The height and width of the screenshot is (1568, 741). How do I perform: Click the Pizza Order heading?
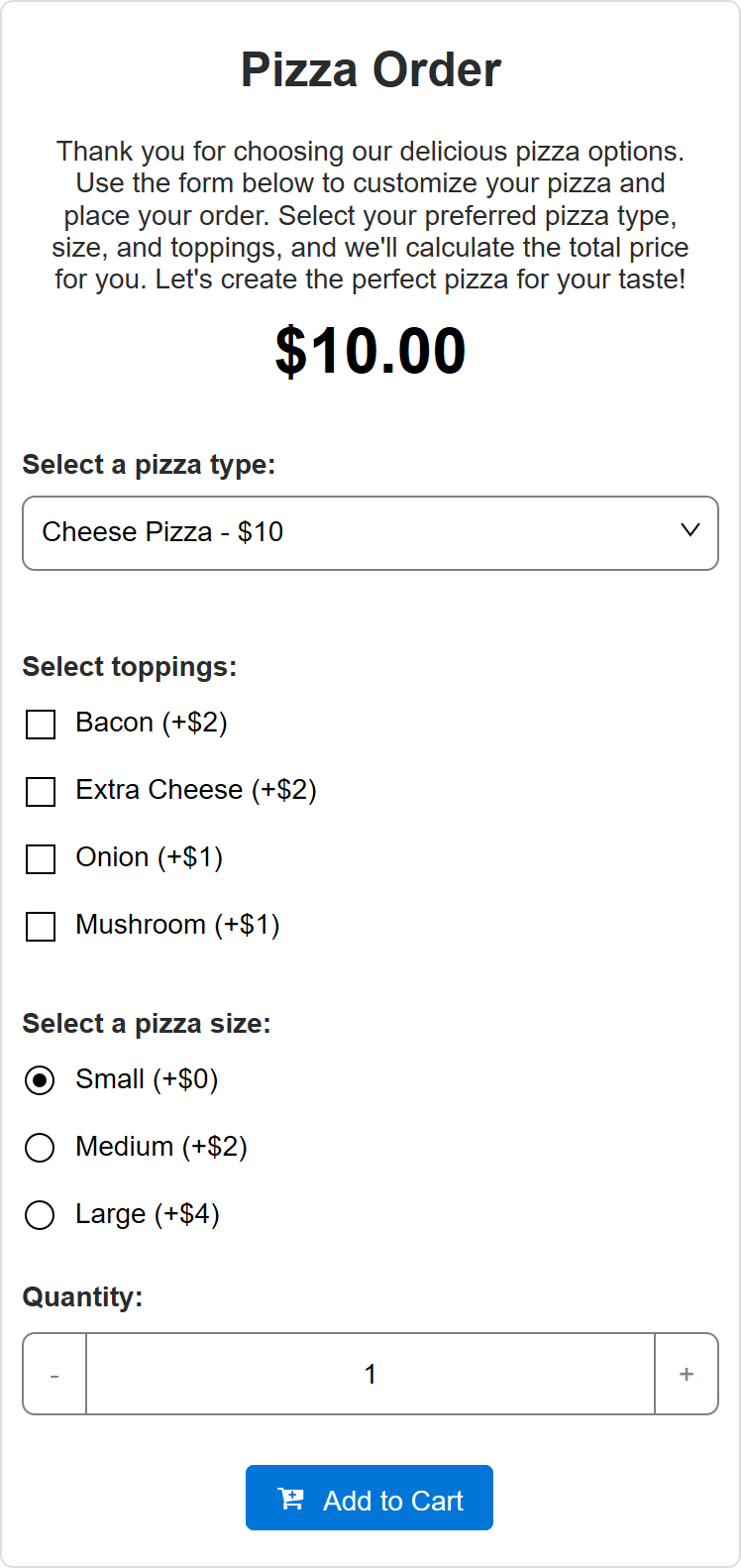370,70
